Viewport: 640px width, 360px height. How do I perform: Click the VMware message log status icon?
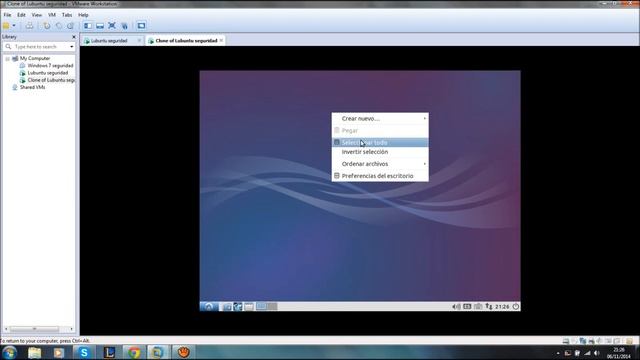[x=630, y=340]
